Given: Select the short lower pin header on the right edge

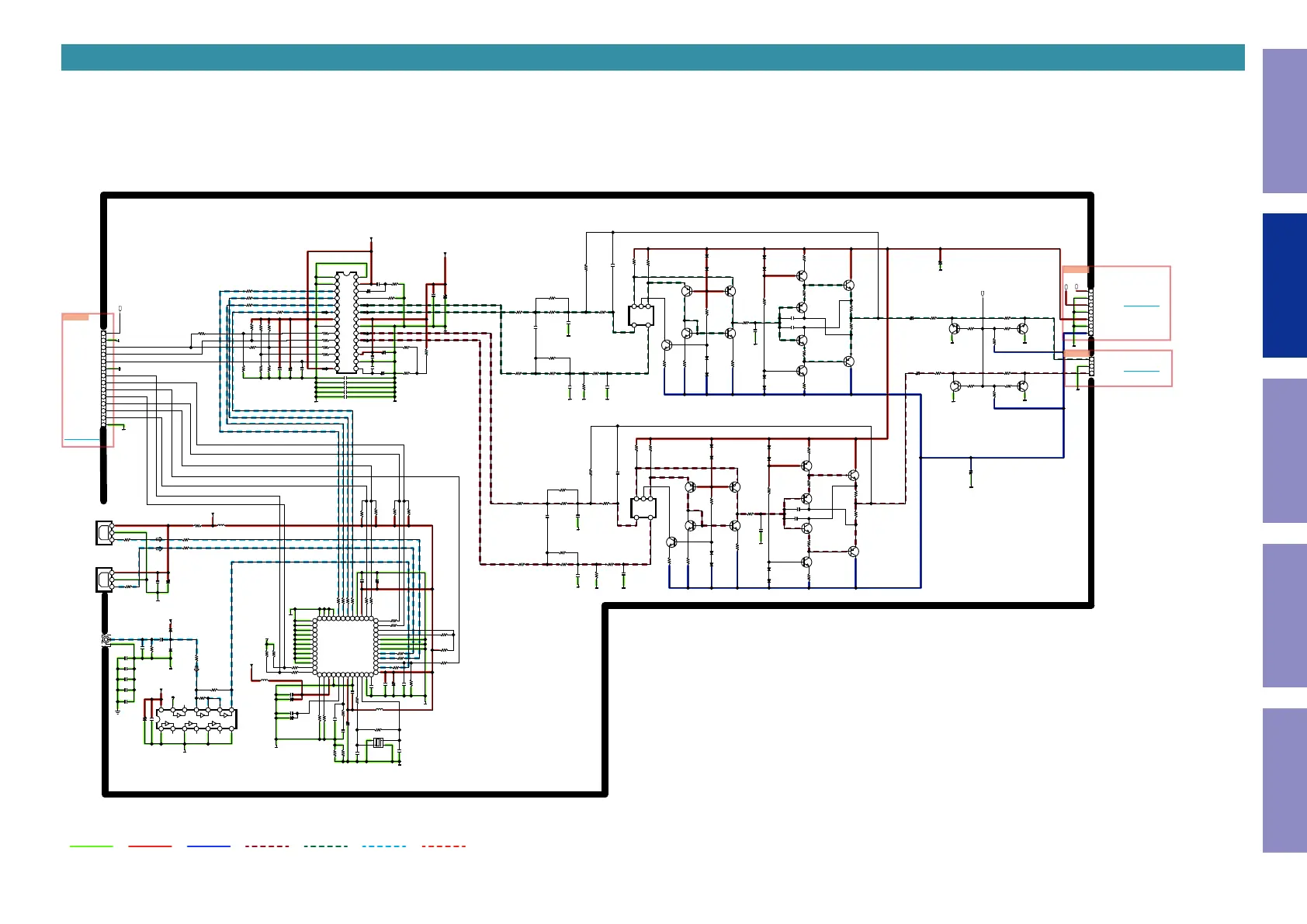Looking at the screenshot, I should (1091, 366).
